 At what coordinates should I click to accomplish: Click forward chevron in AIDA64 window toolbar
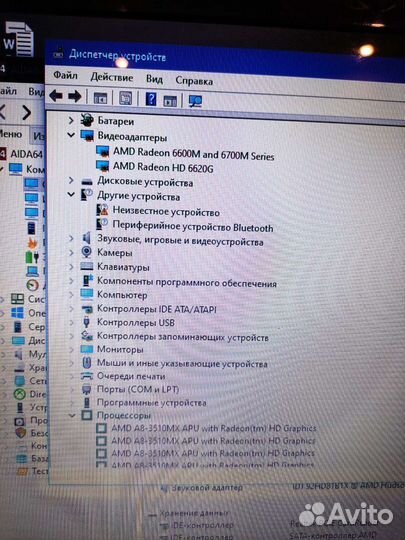27,112
